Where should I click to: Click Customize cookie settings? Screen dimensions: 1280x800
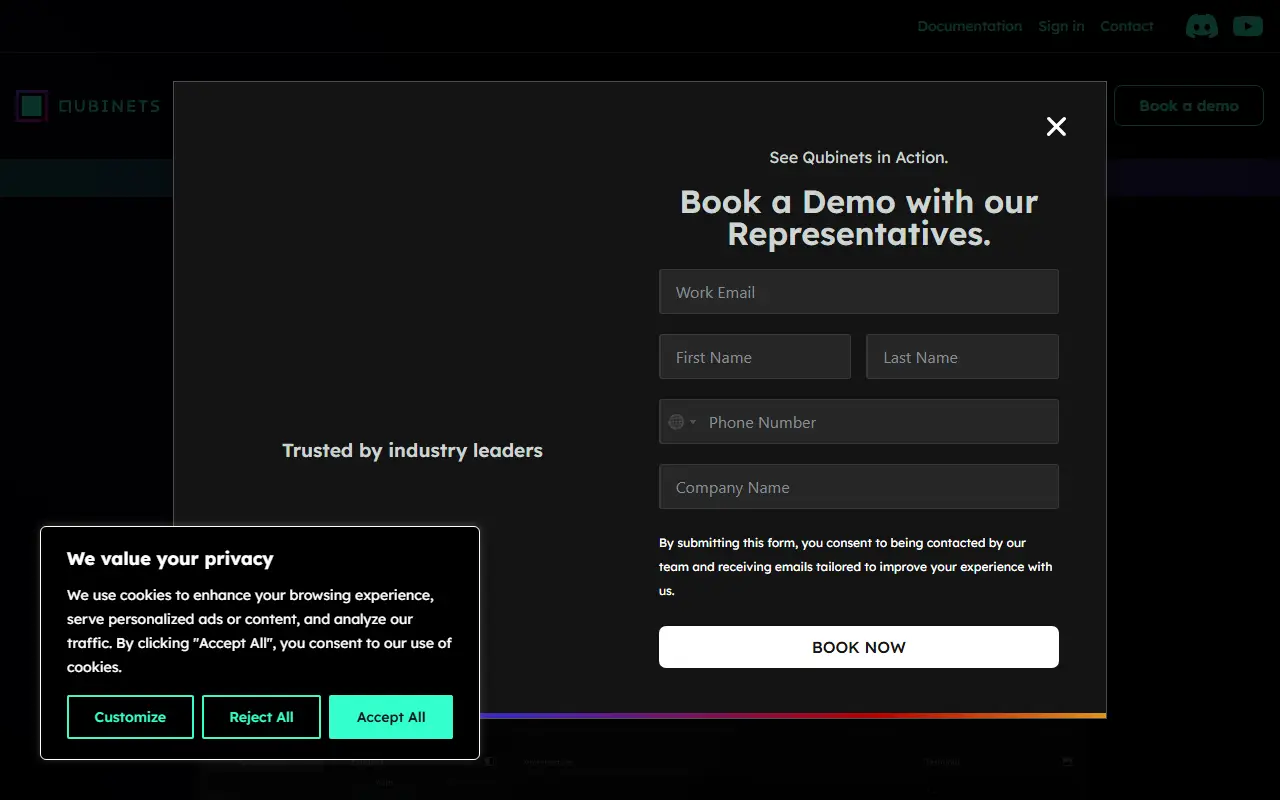tap(130, 717)
